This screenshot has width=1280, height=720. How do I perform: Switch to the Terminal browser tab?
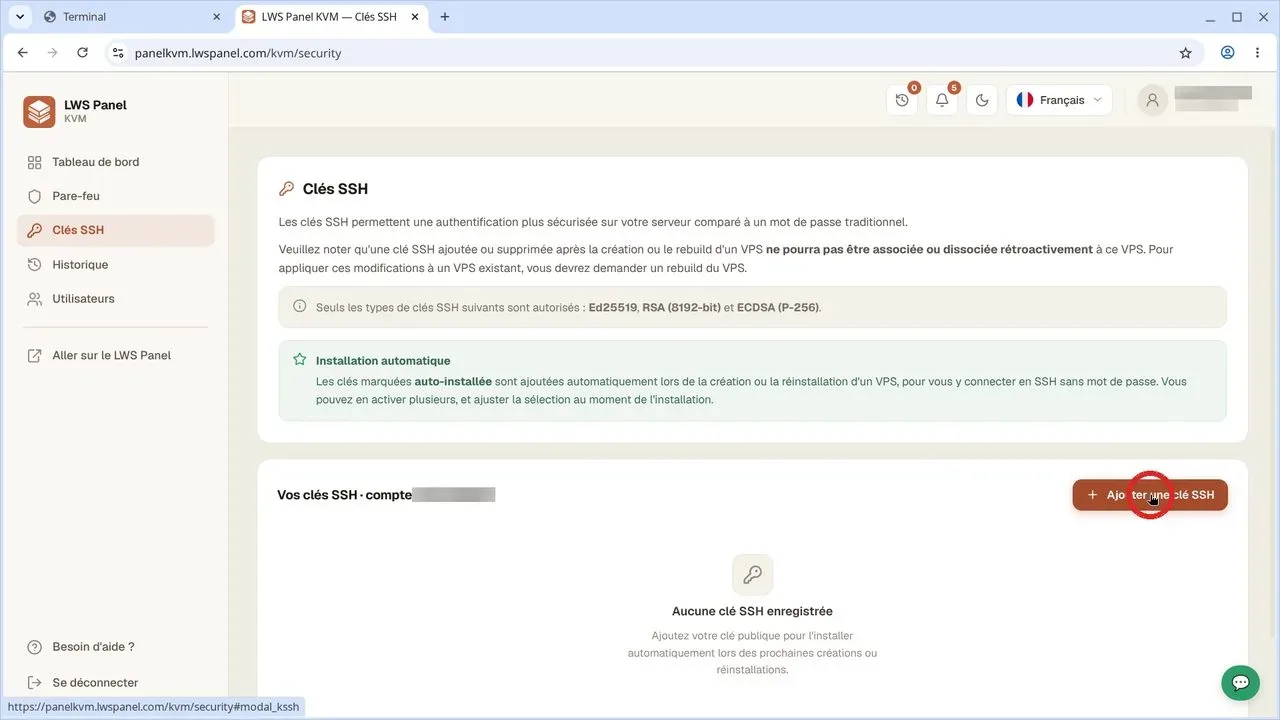(x=133, y=17)
